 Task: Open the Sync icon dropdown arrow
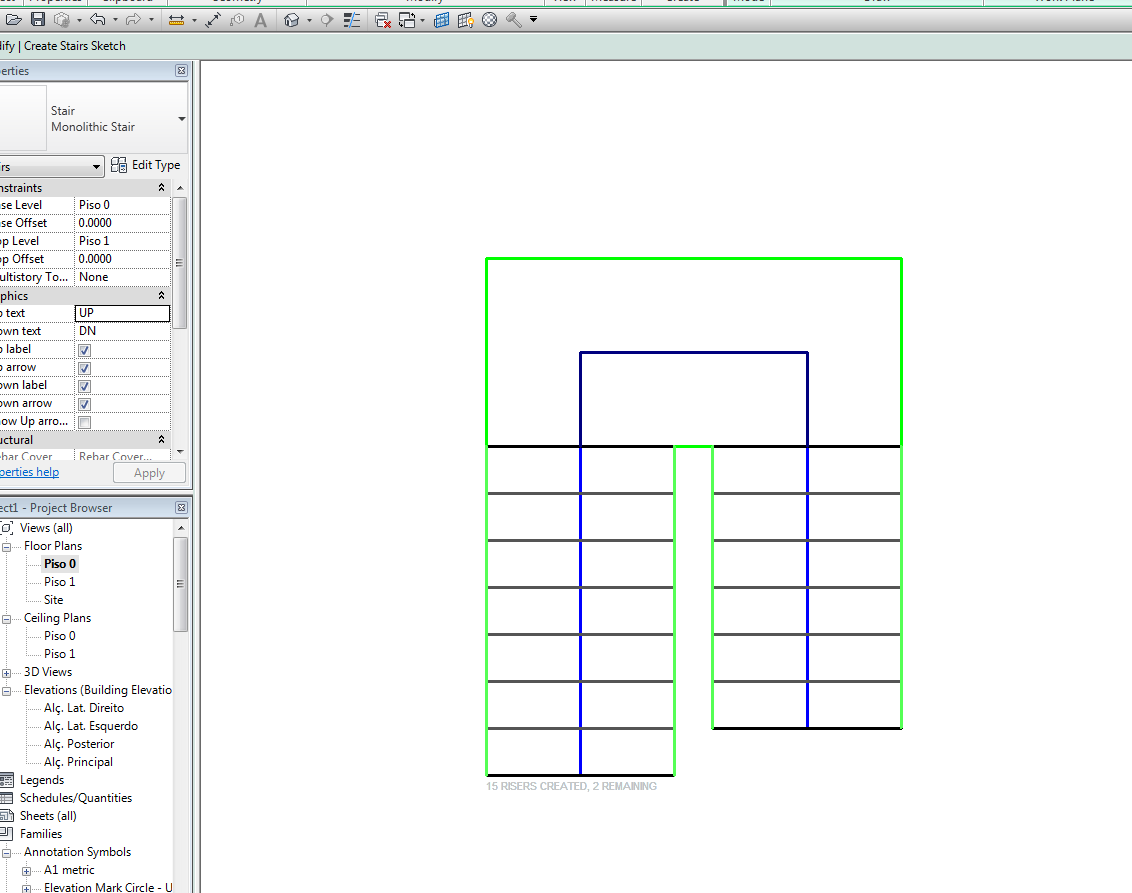coord(79,20)
